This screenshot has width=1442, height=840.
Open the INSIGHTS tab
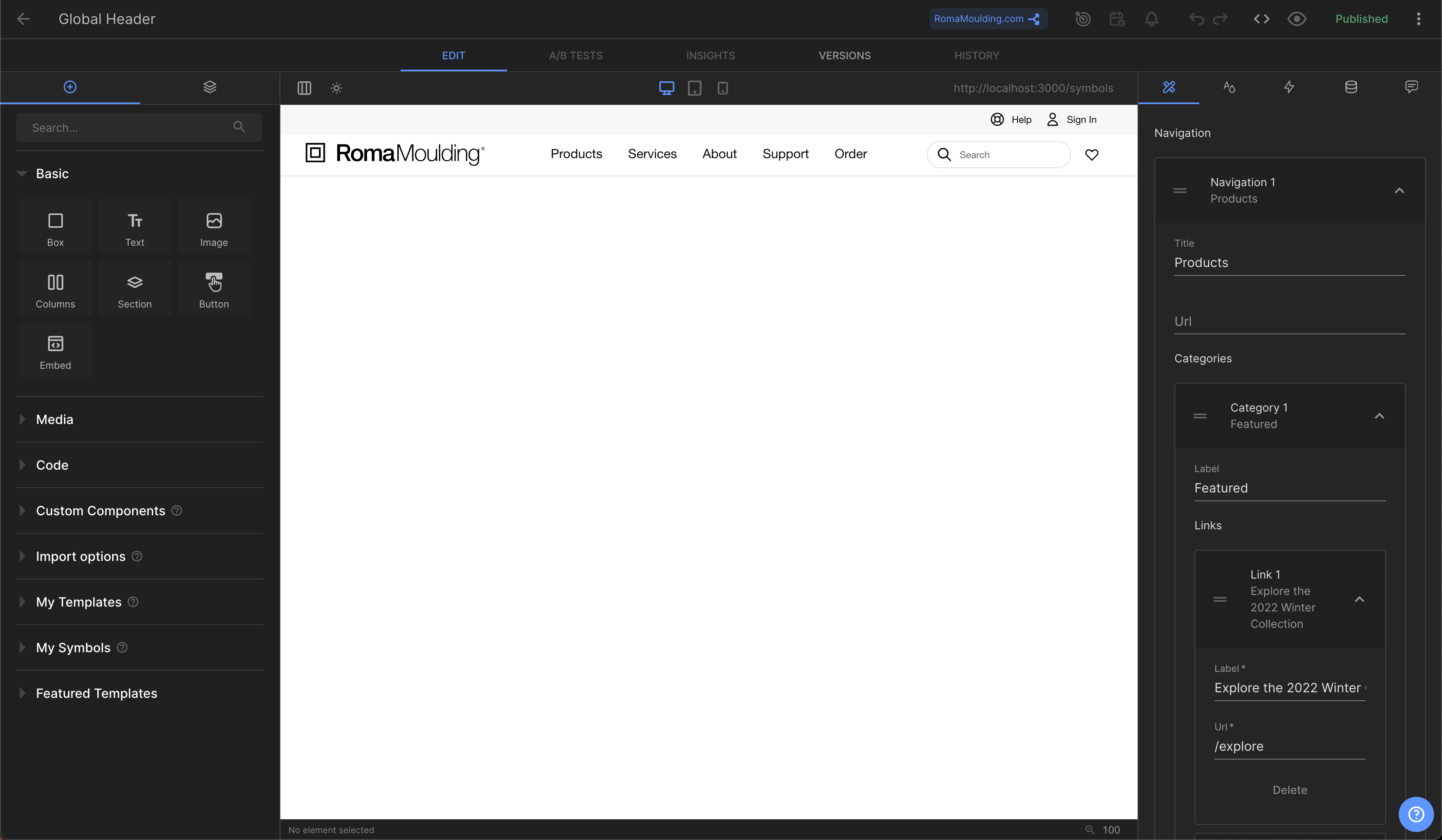710,56
